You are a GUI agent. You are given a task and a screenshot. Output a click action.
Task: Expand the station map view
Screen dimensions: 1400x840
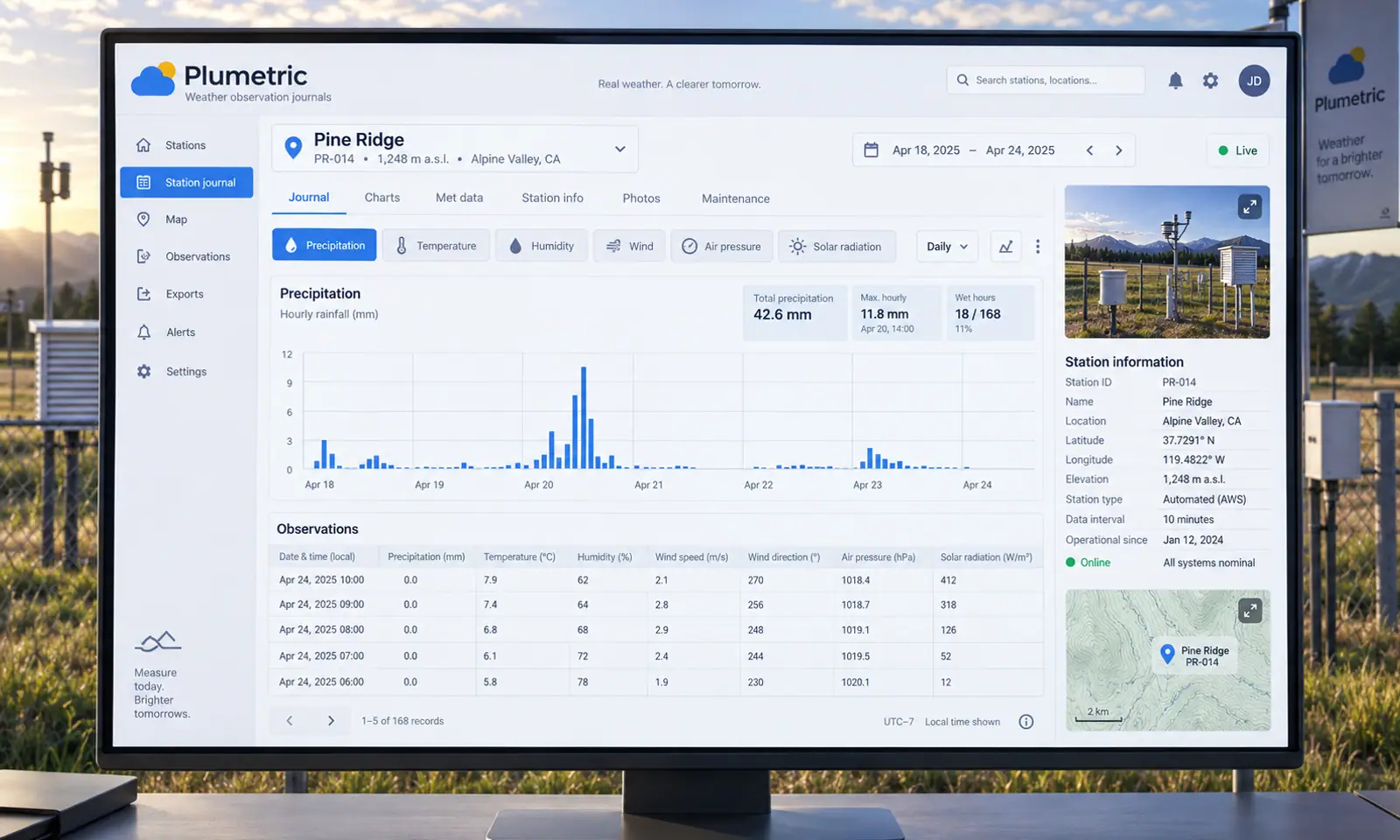(x=1249, y=611)
